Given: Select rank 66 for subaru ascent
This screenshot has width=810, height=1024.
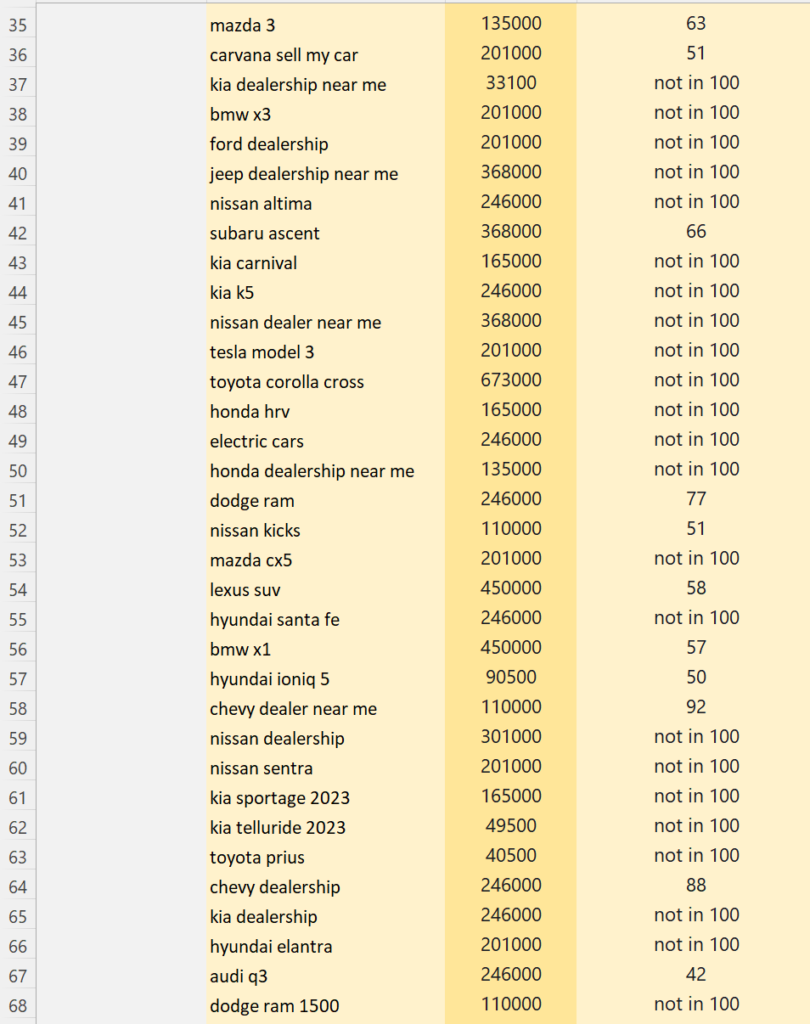Looking at the screenshot, I should point(696,231).
